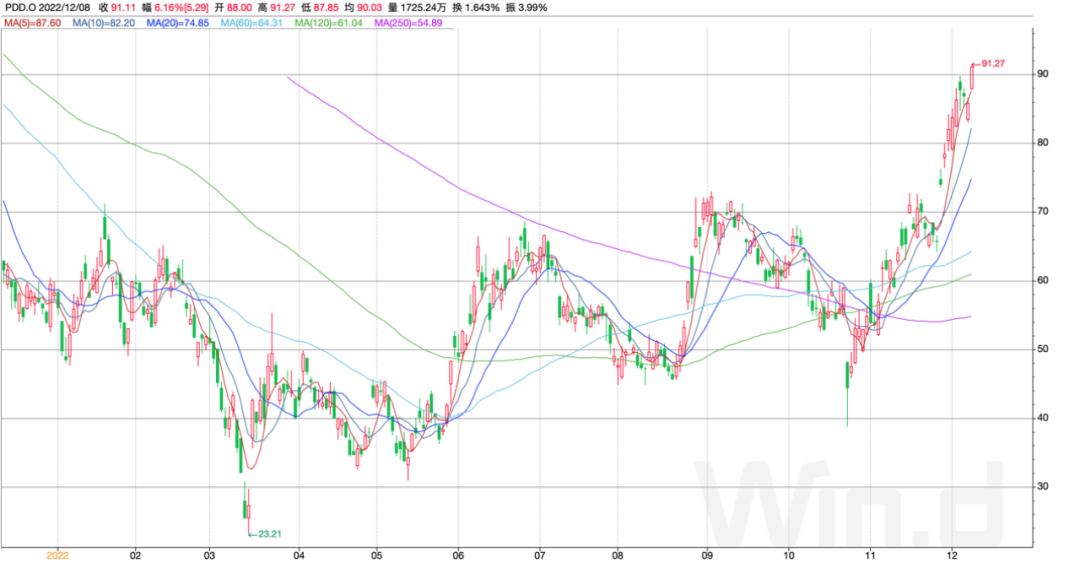Image resolution: width=1080 pixels, height=563 pixels.
Task: Click the 90 level on price axis
Action: pos(1043,74)
